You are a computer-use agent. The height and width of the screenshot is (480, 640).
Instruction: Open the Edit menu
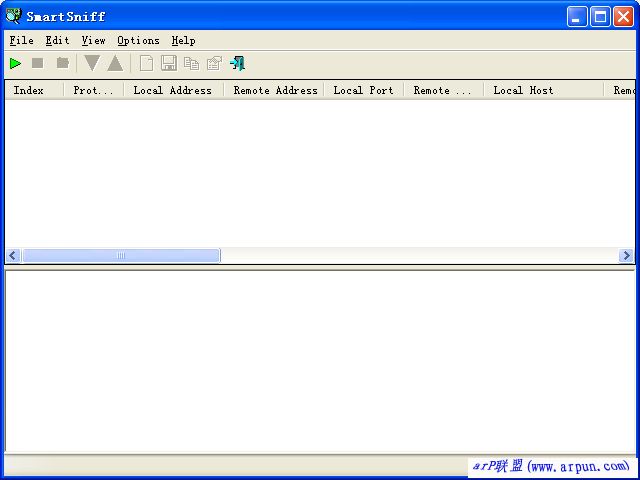pyautogui.click(x=57, y=40)
